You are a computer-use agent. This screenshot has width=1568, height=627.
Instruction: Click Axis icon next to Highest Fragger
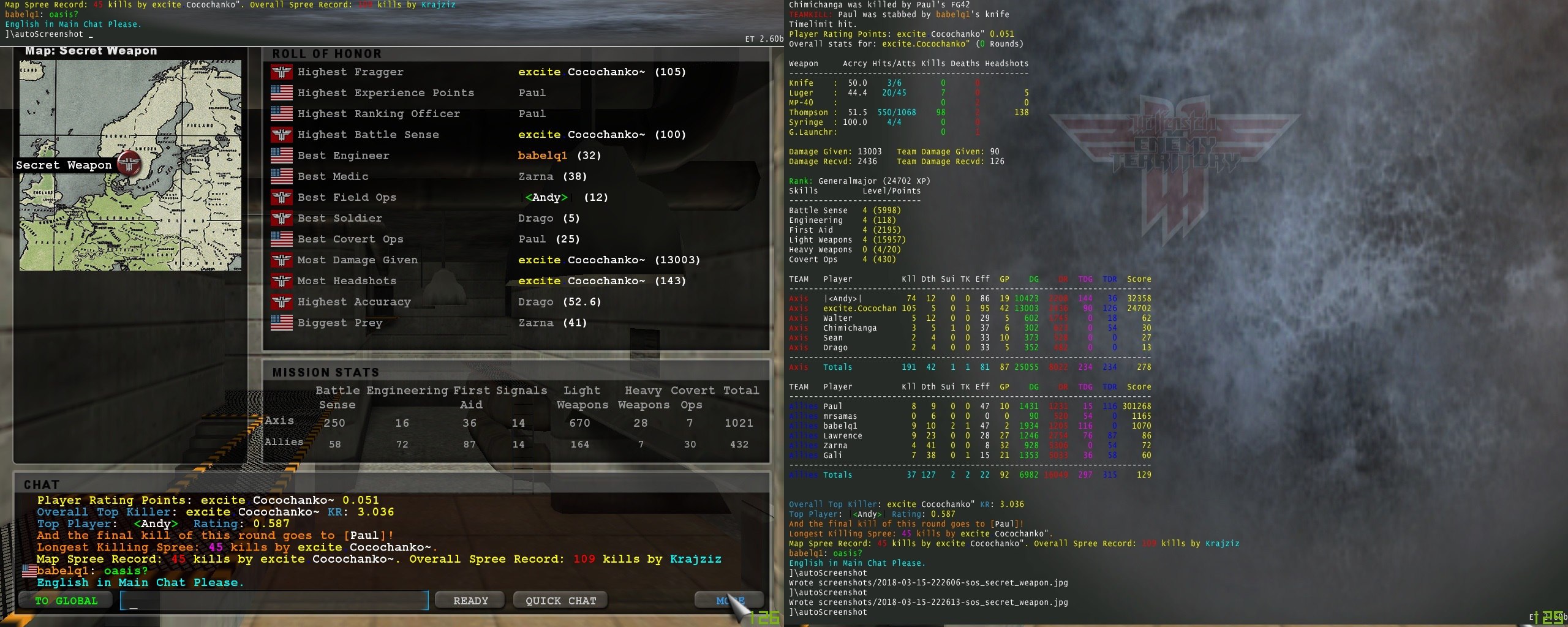click(x=282, y=72)
